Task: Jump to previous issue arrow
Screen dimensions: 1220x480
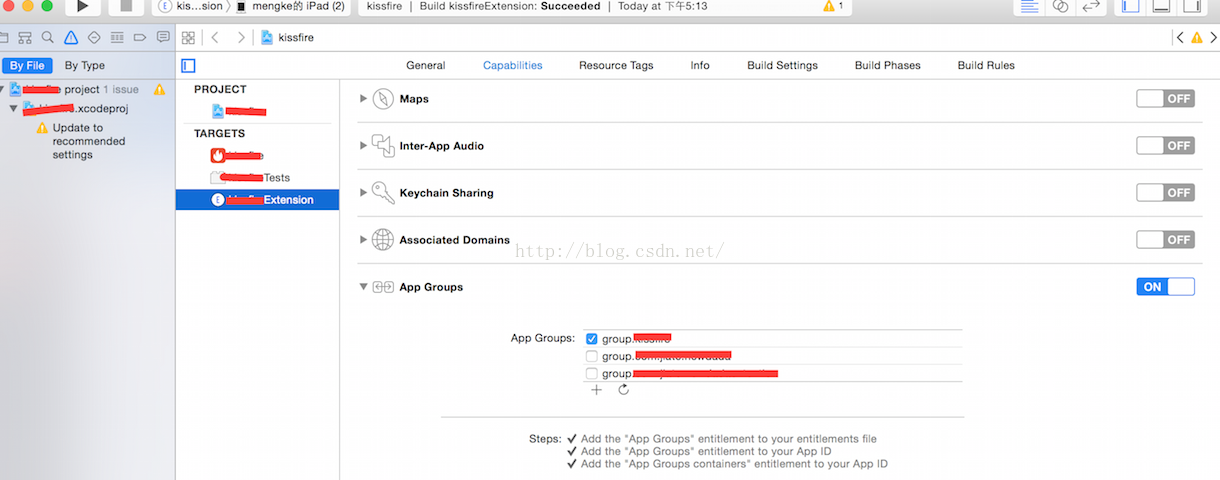Action: coord(1180,38)
